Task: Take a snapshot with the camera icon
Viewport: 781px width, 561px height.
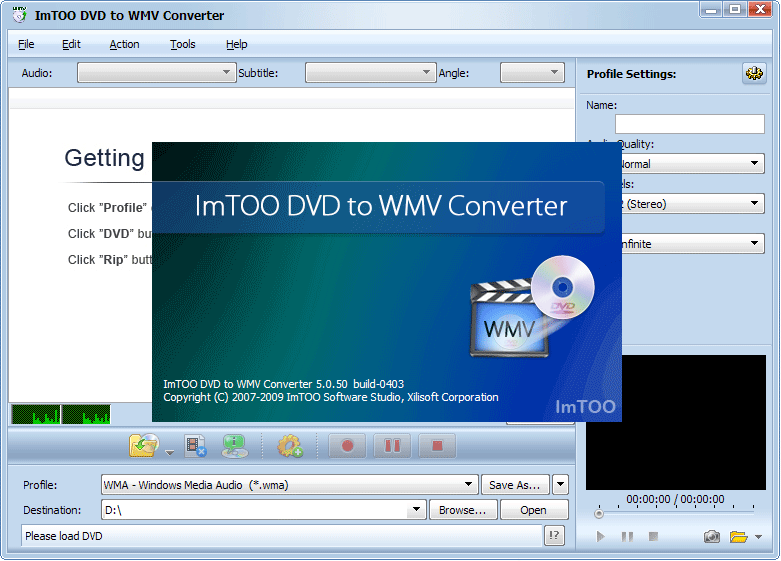Action: click(711, 536)
